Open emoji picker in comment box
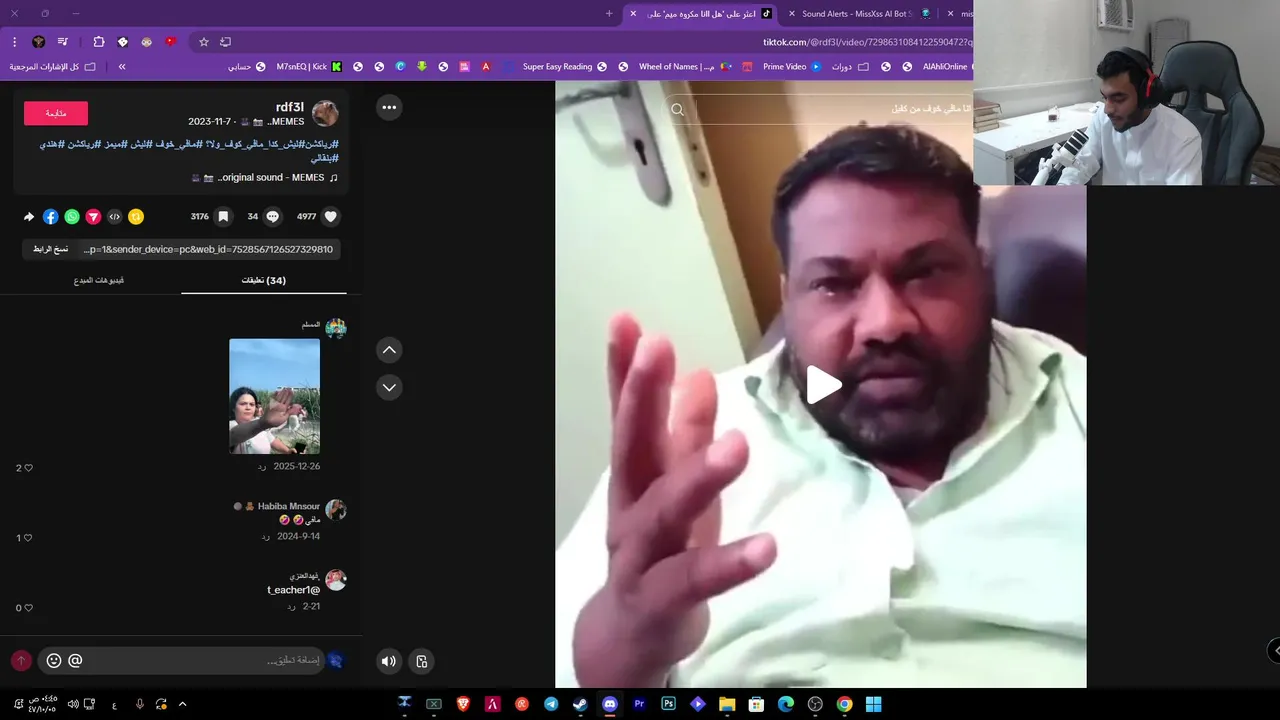The height and width of the screenshot is (720, 1280). pos(54,660)
